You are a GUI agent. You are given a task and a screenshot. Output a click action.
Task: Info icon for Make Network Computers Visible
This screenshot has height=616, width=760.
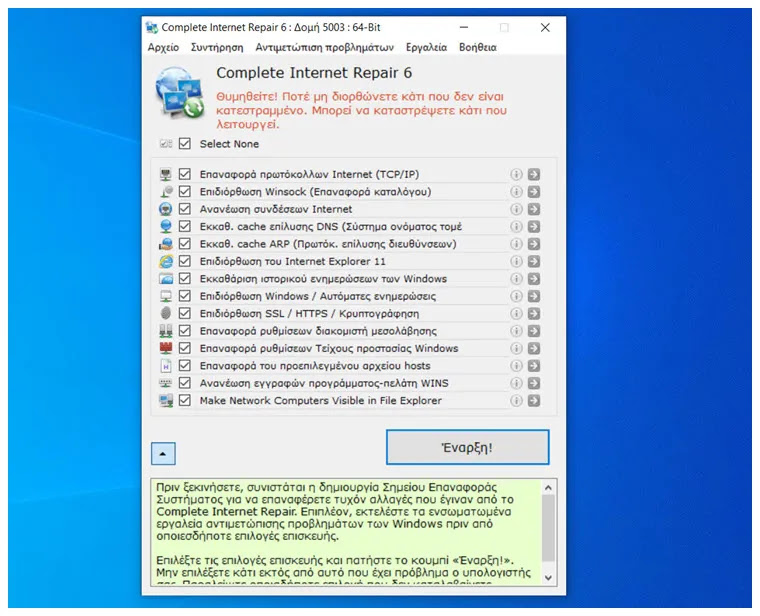point(516,401)
